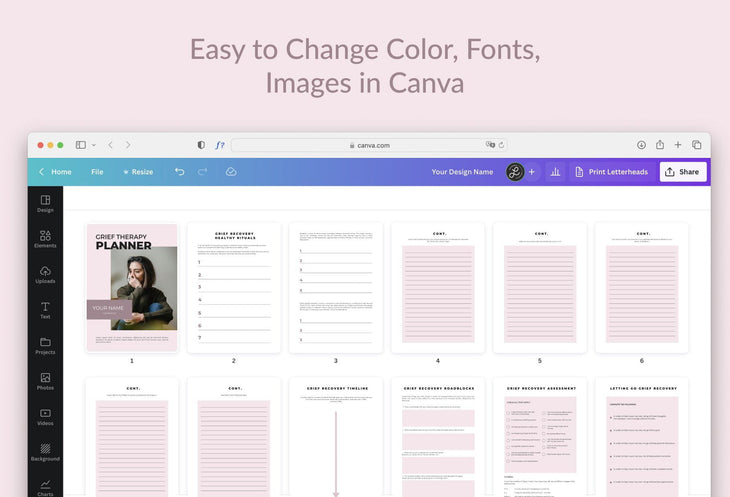This screenshot has width=730, height=497.
Task: Select the Grief Therapy Planner cover thumbnail
Action: (132, 288)
